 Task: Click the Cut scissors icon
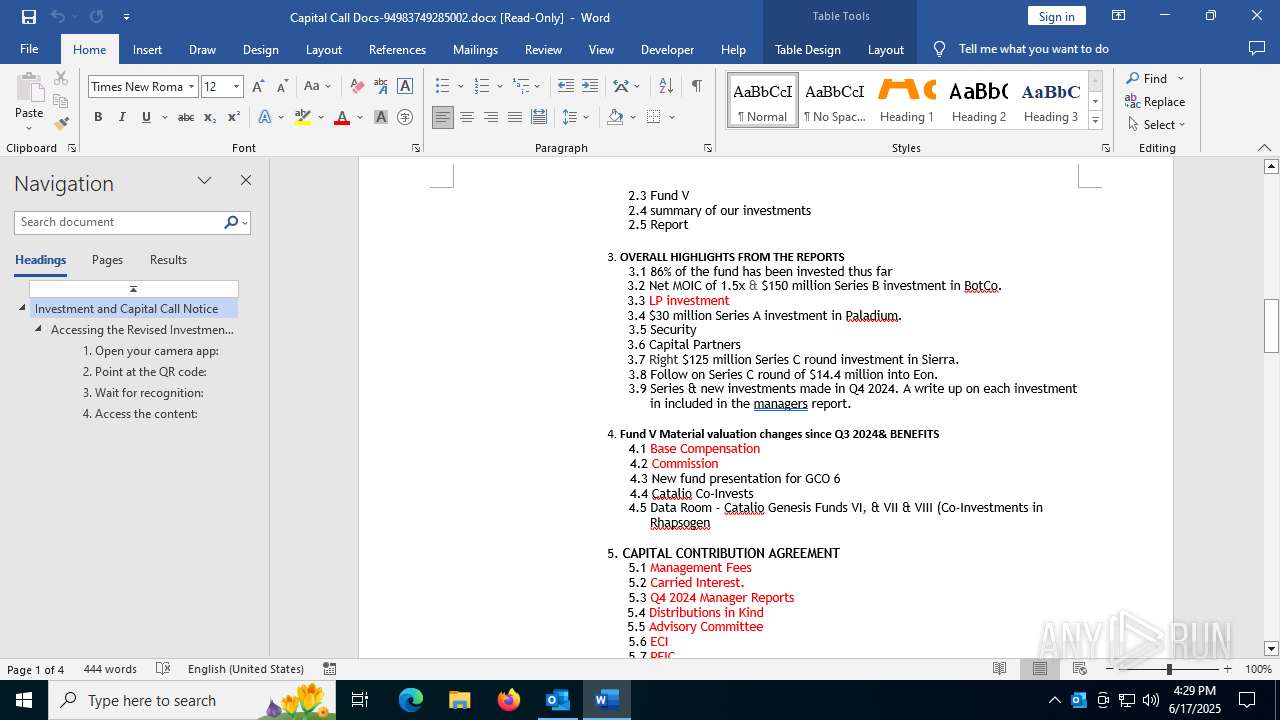61,78
